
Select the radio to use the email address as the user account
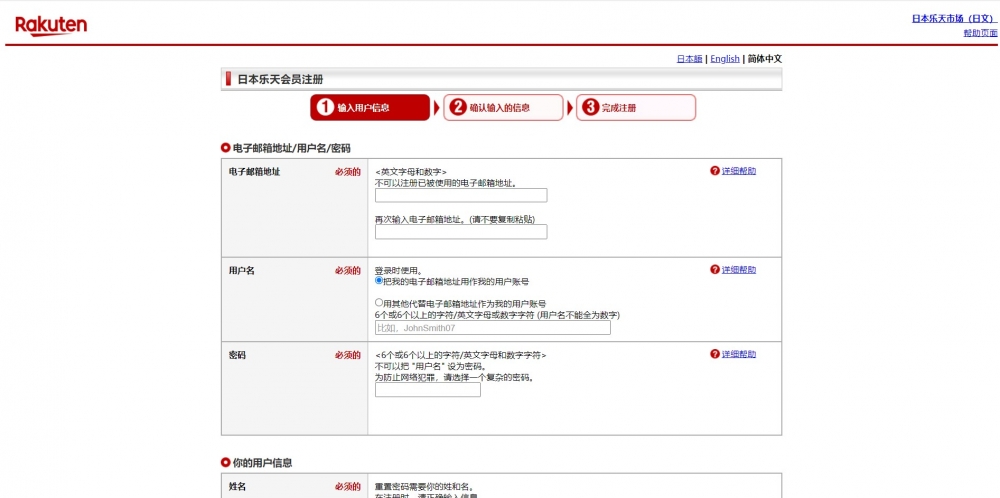pos(379,280)
